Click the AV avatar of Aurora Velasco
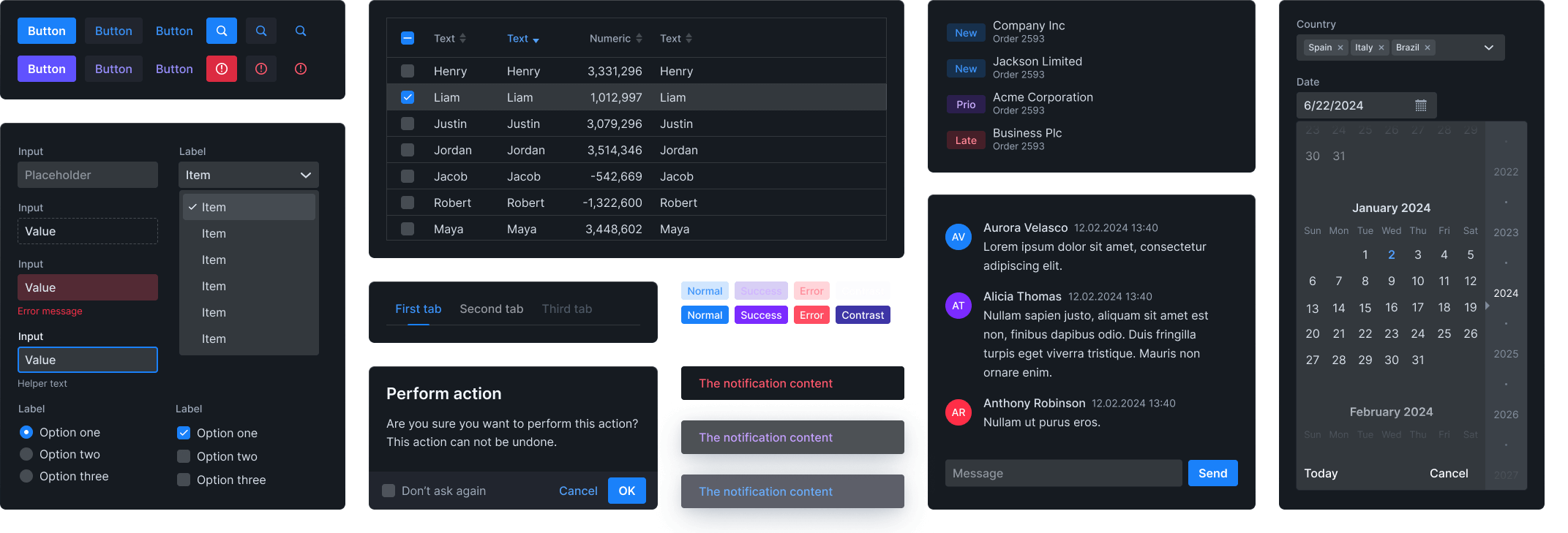Screen dimensions: 1568x533 click(958, 237)
